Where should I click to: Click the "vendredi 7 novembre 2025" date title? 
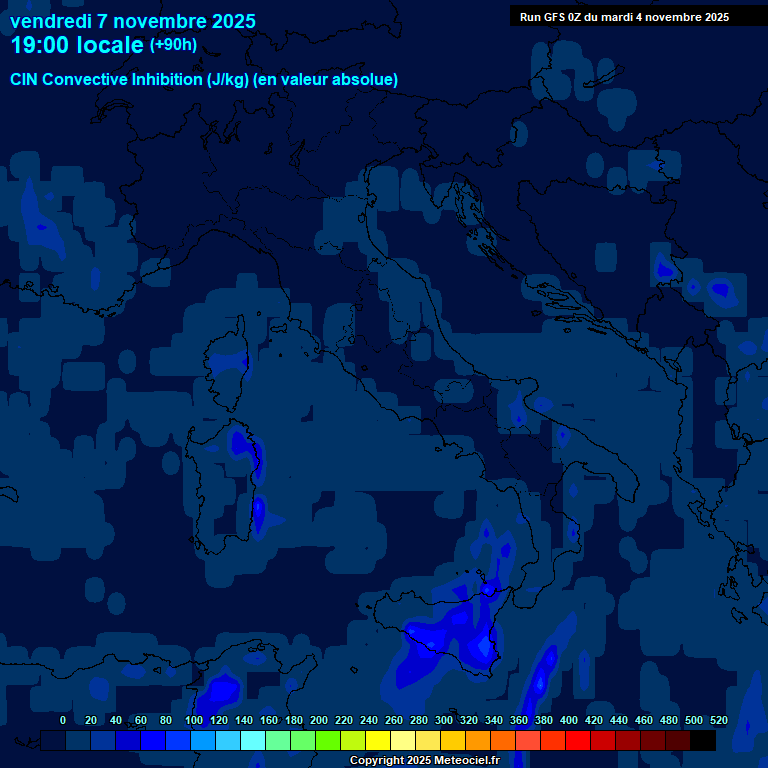pos(133,22)
